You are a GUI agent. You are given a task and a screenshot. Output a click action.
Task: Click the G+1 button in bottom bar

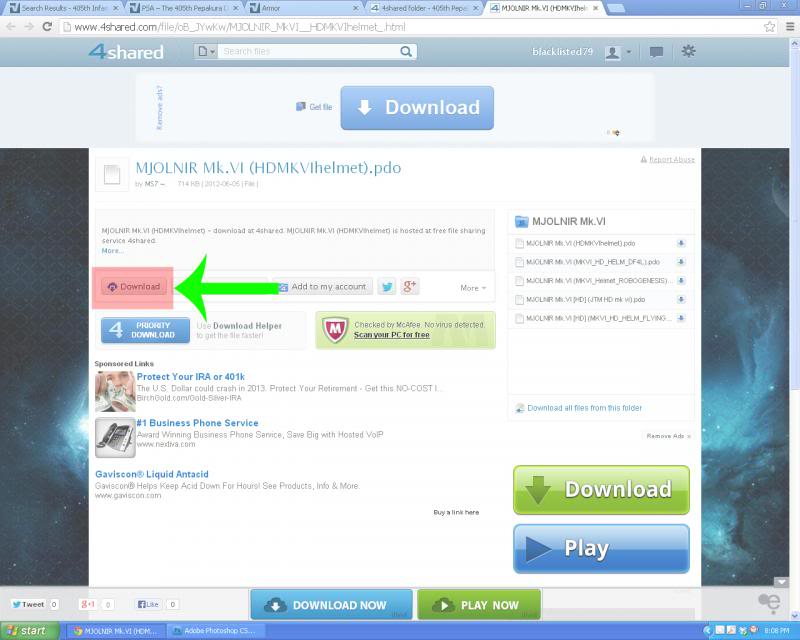[x=88, y=604]
